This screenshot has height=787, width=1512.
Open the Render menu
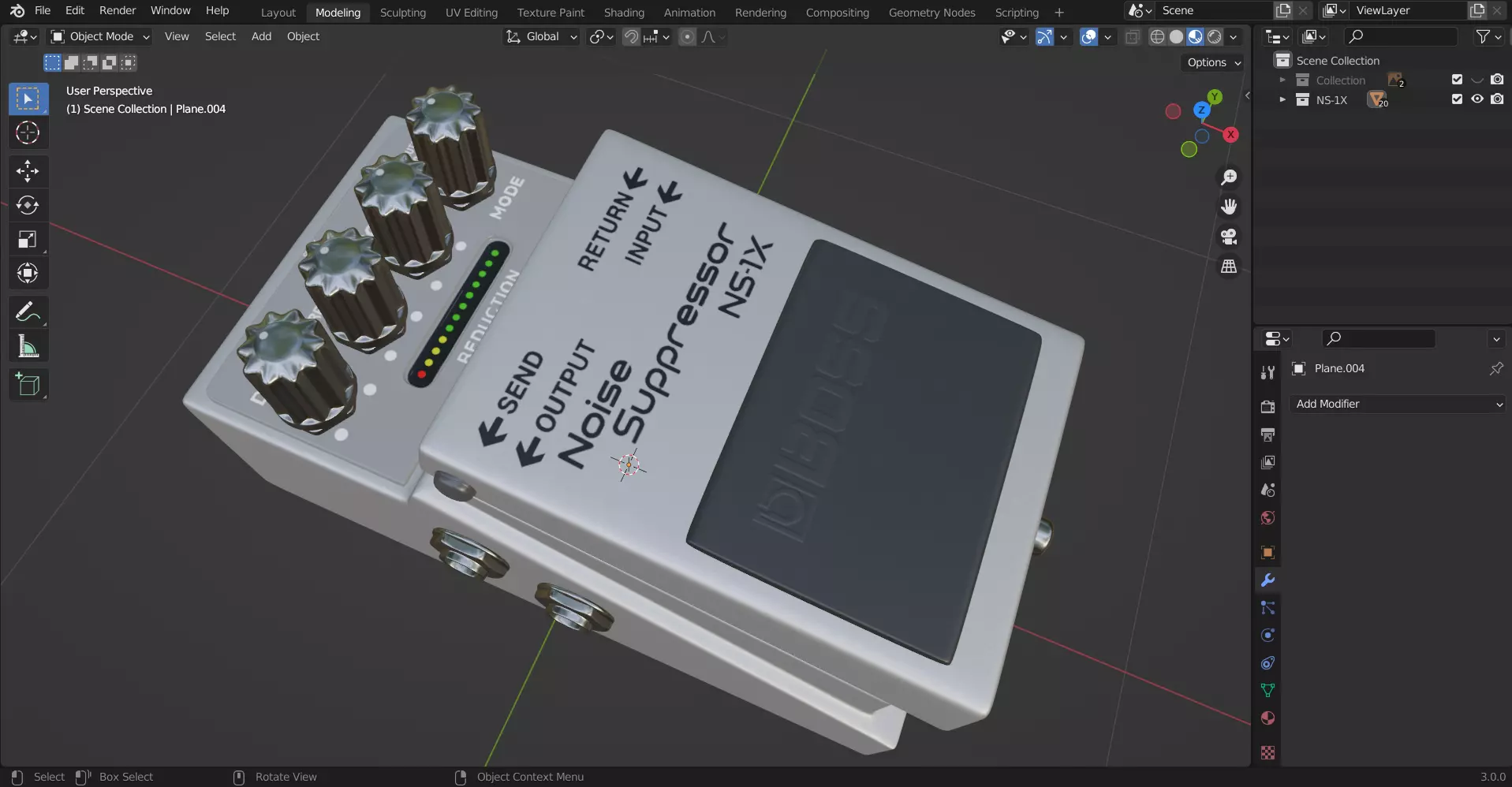118,10
